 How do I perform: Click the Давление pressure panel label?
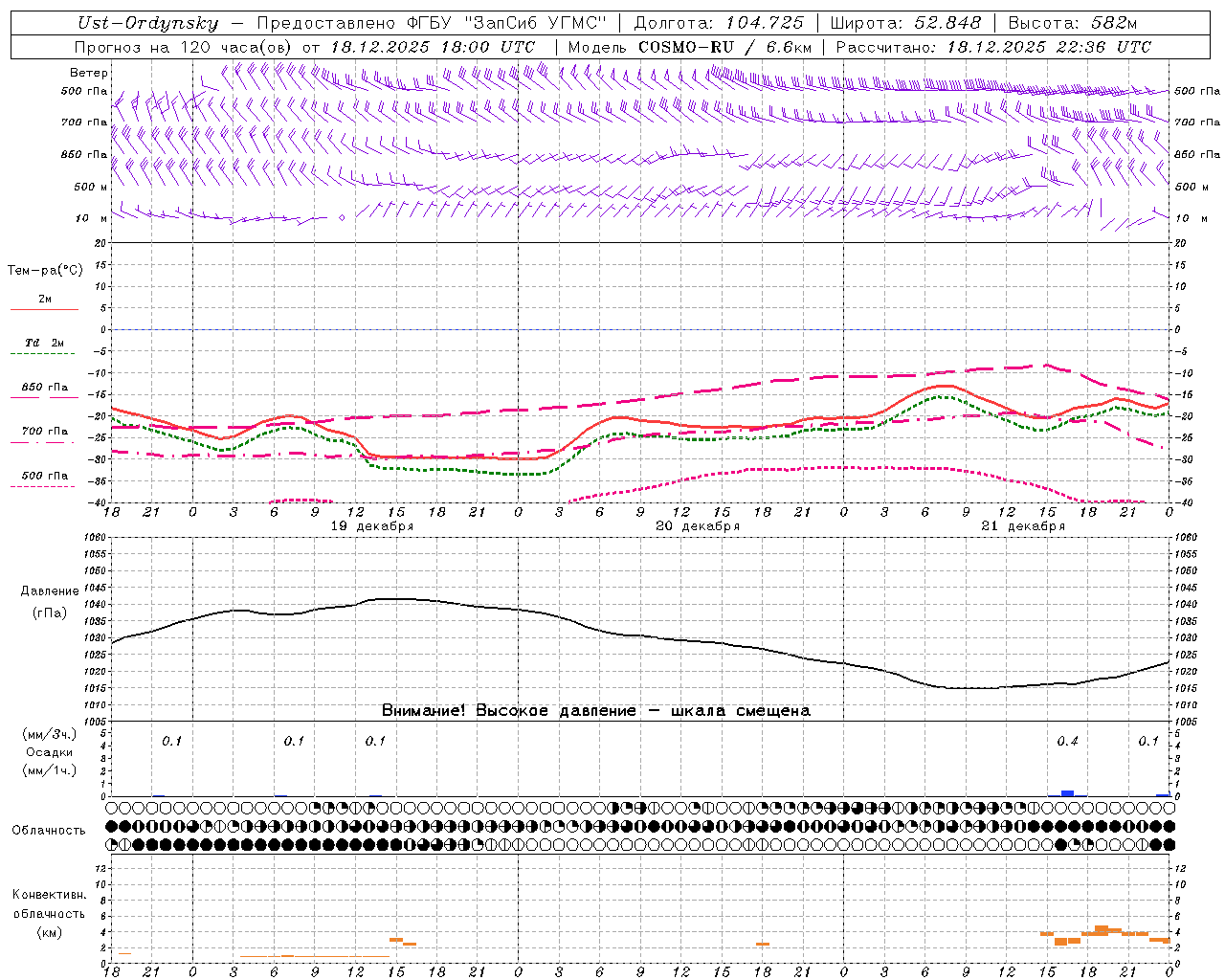pyautogui.click(x=49, y=591)
